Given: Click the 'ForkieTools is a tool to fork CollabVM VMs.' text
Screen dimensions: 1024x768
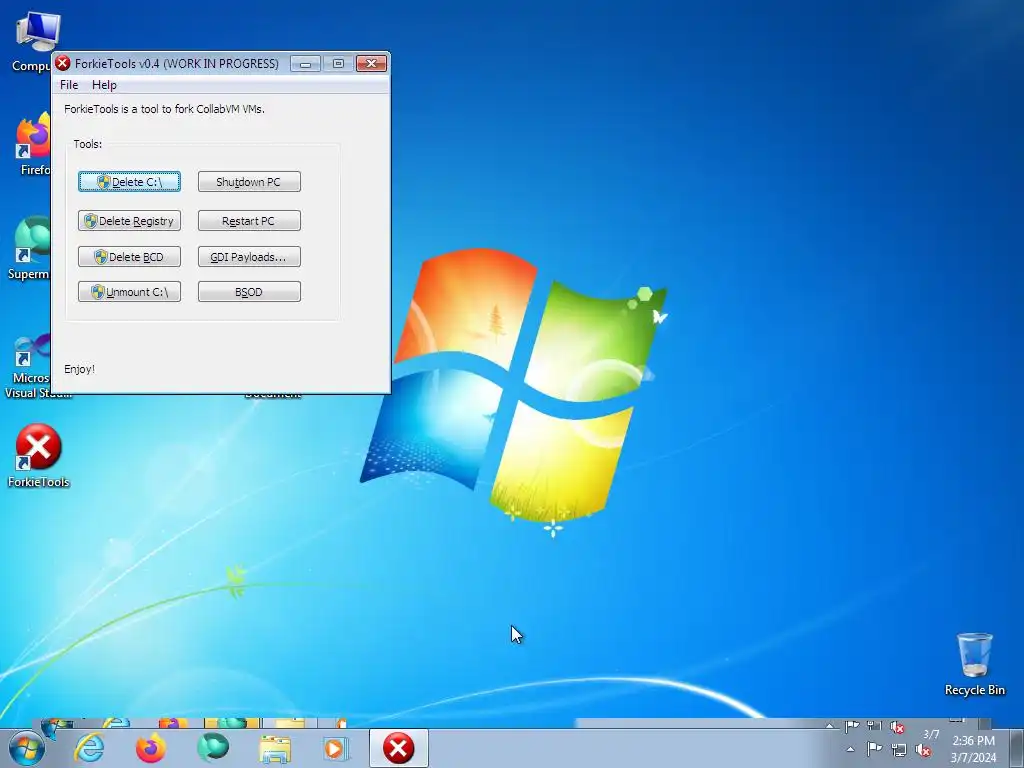Looking at the screenshot, I should point(164,109).
